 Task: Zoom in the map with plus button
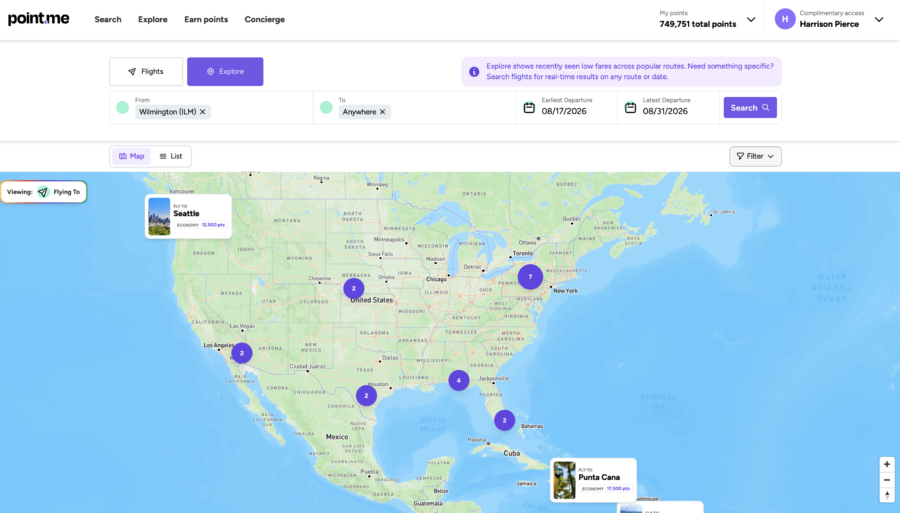click(x=887, y=465)
